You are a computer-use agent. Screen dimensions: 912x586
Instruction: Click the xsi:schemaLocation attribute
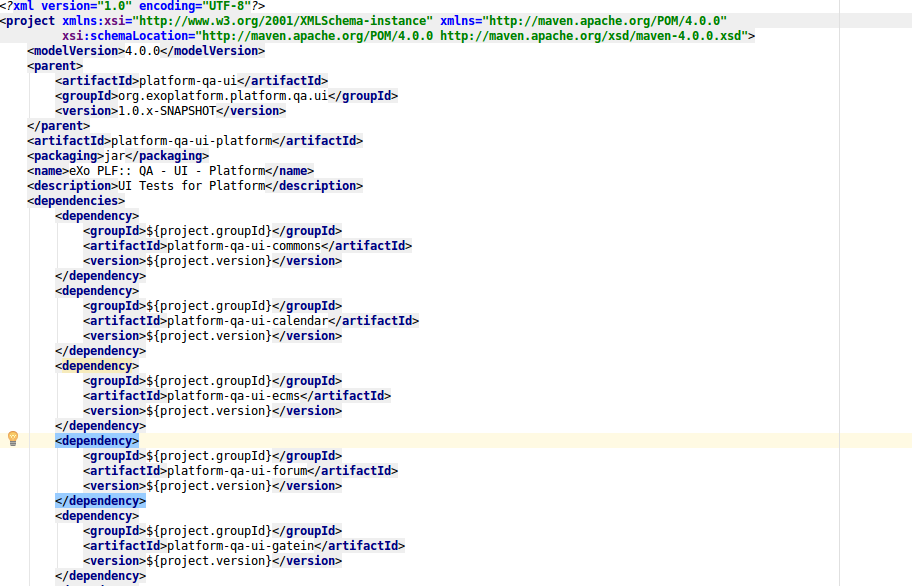pos(405,36)
